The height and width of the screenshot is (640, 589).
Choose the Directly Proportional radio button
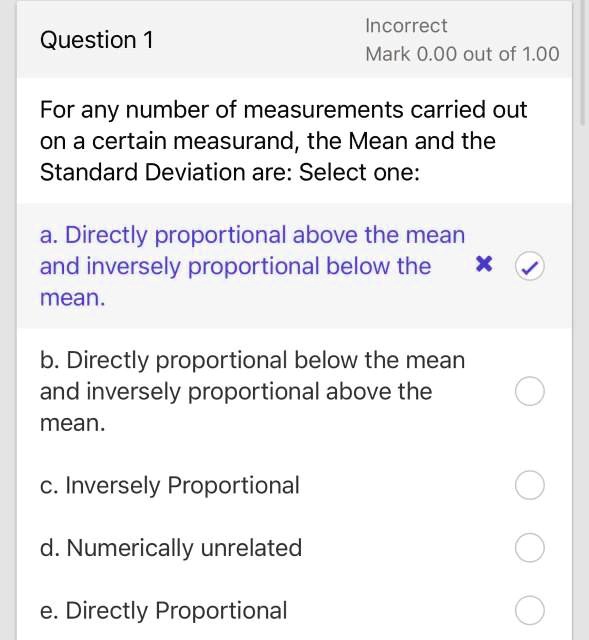(x=529, y=610)
